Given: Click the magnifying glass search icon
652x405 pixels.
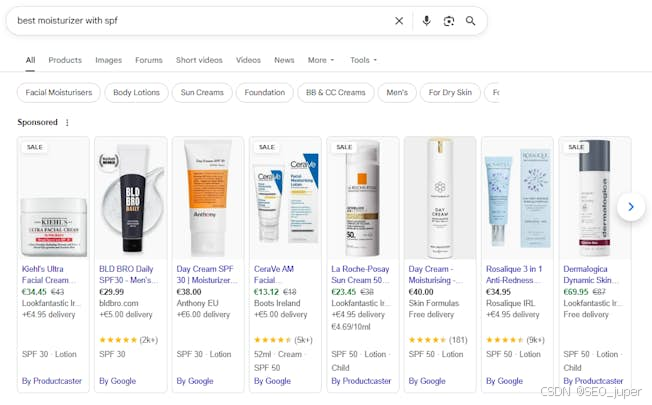Looking at the screenshot, I should click(470, 21).
